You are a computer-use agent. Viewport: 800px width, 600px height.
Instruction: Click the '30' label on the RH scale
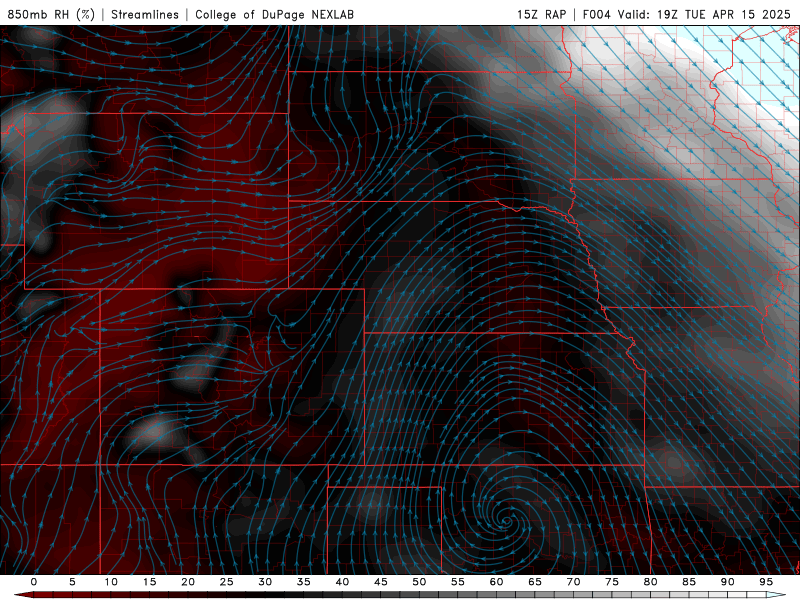(265, 582)
